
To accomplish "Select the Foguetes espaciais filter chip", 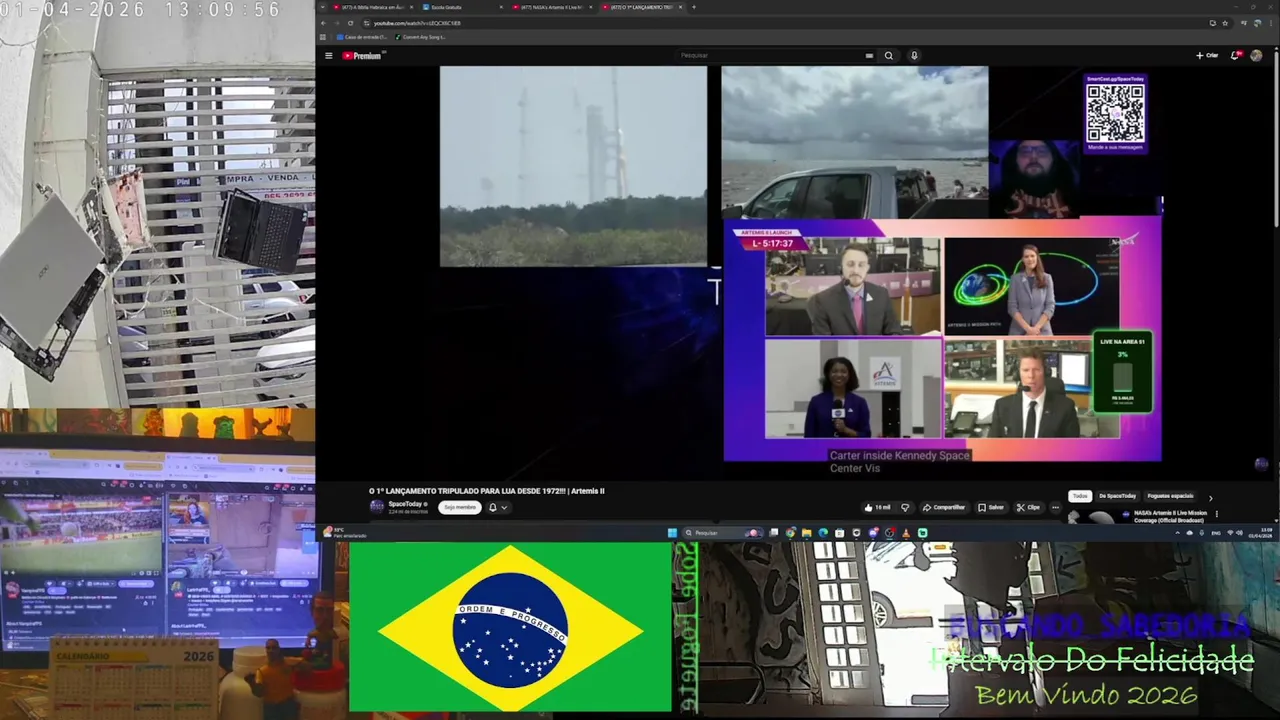I will 1170,496.
